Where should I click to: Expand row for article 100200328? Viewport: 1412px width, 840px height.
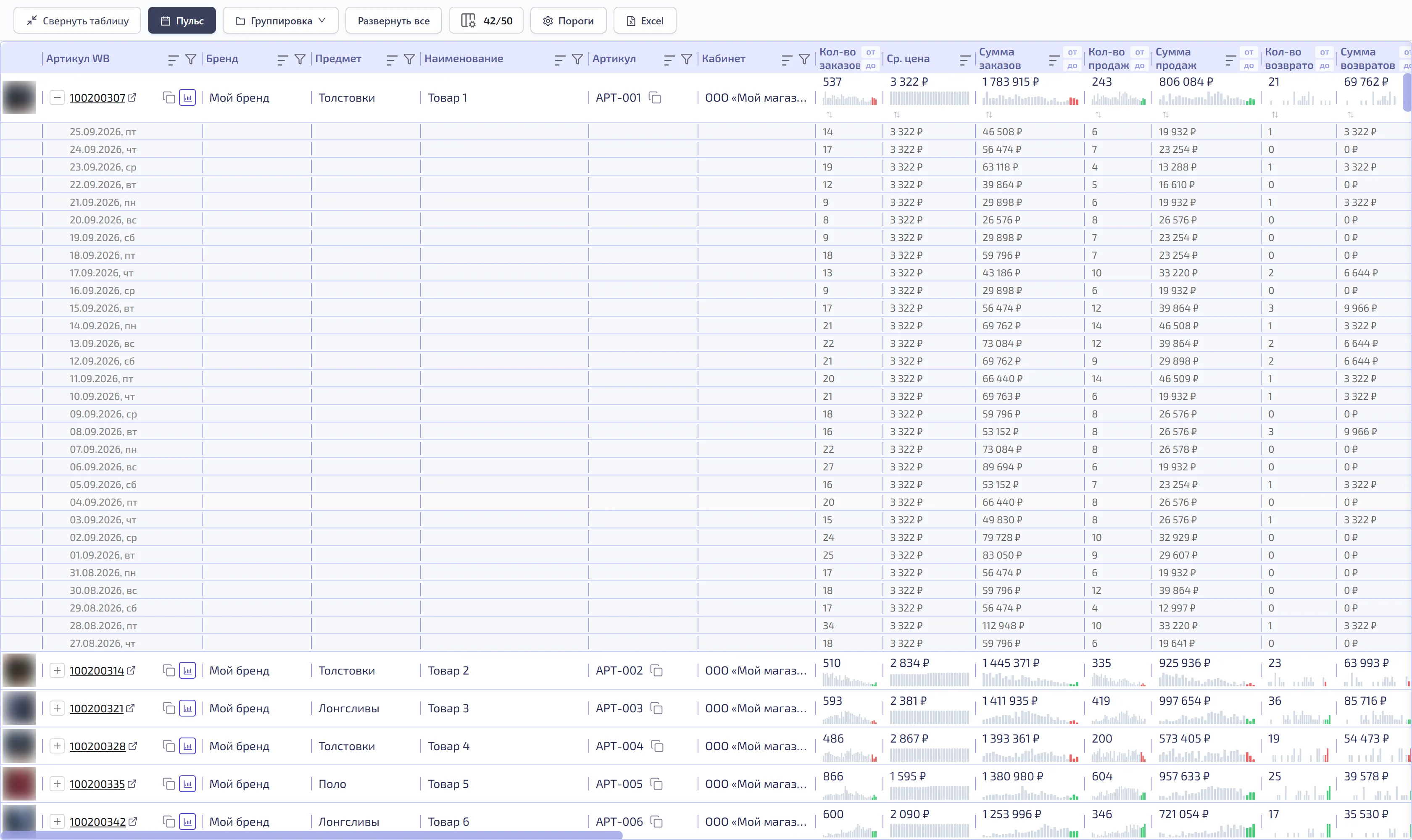[x=57, y=746]
